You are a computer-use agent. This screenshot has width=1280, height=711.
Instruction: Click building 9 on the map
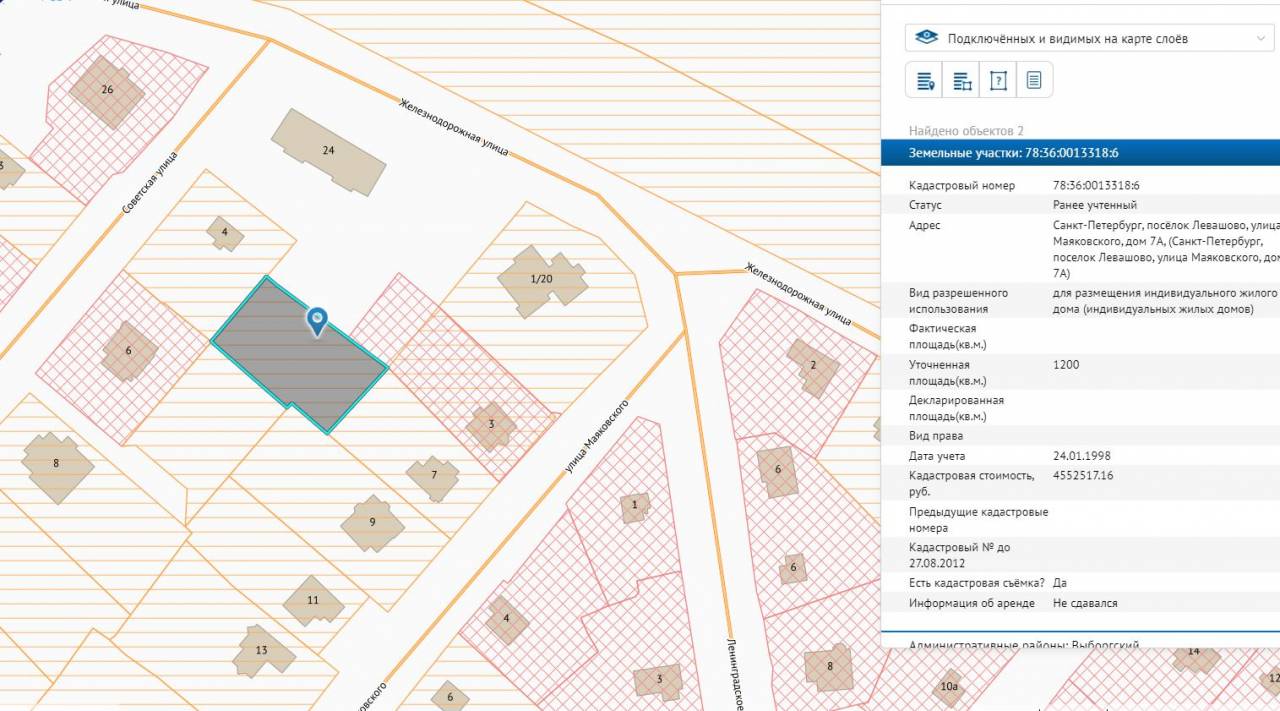[372, 522]
